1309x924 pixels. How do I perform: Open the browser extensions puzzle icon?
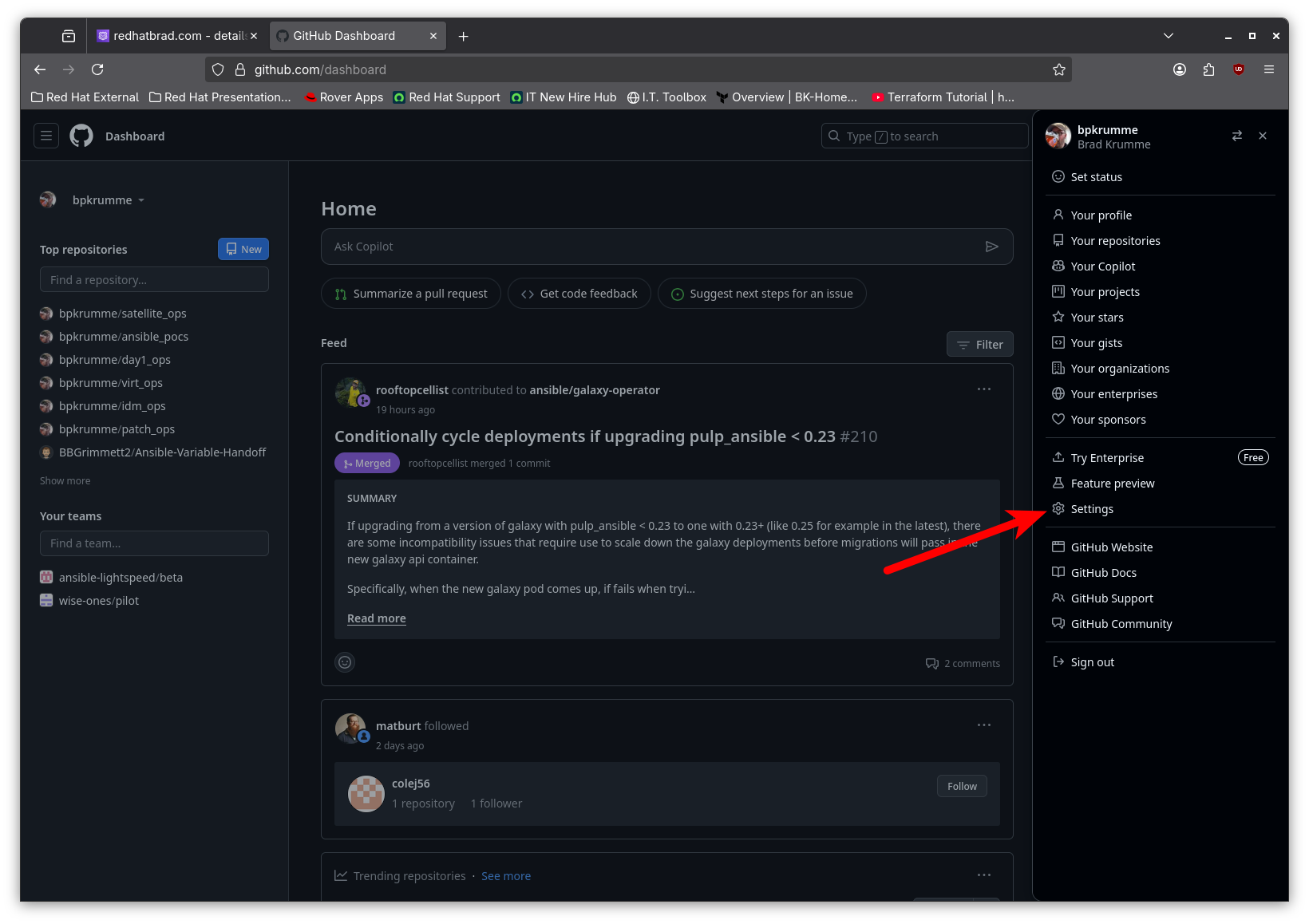pyautogui.click(x=1208, y=69)
